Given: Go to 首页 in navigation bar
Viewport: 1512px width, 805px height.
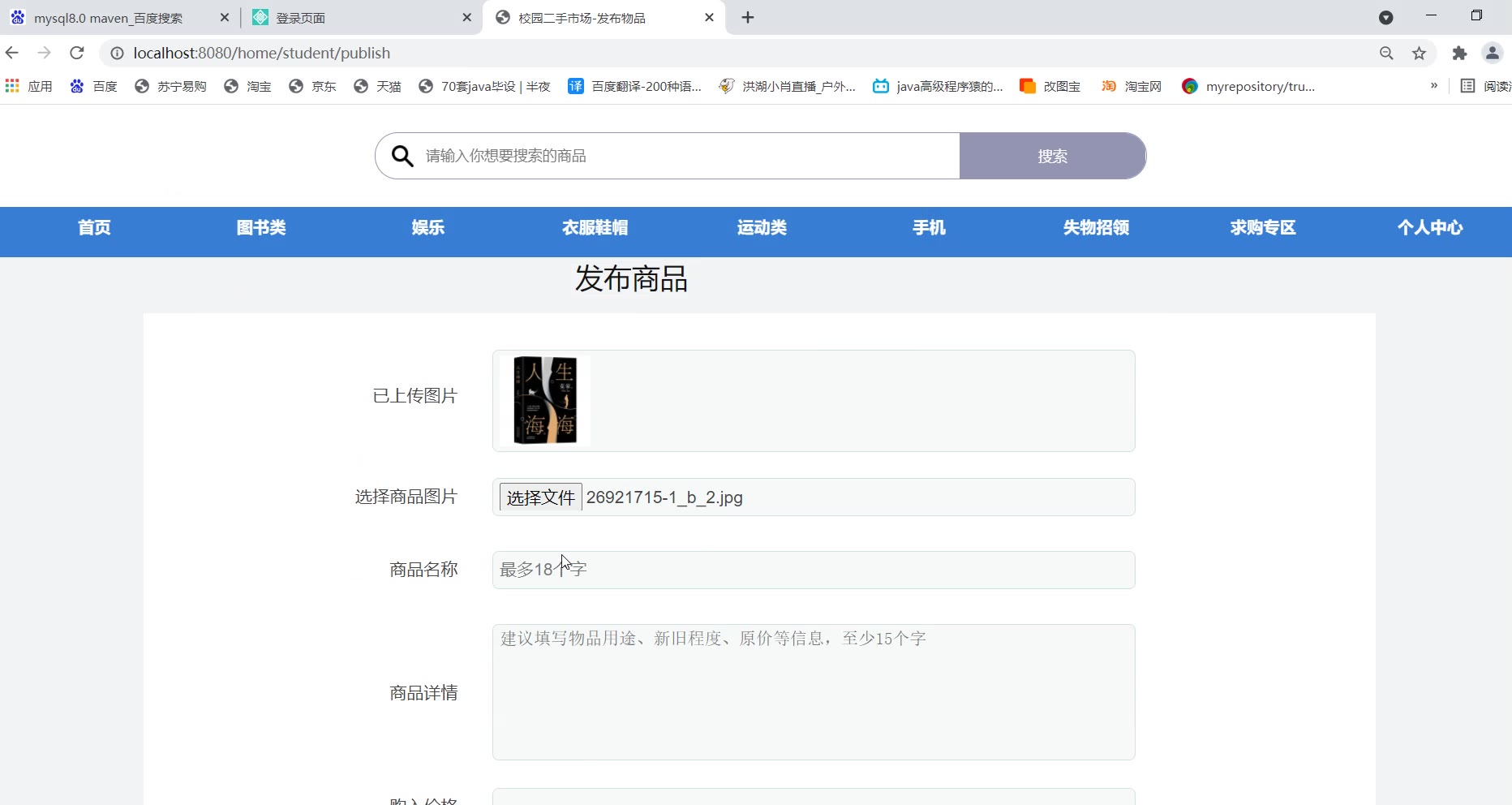Looking at the screenshot, I should [94, 228].
